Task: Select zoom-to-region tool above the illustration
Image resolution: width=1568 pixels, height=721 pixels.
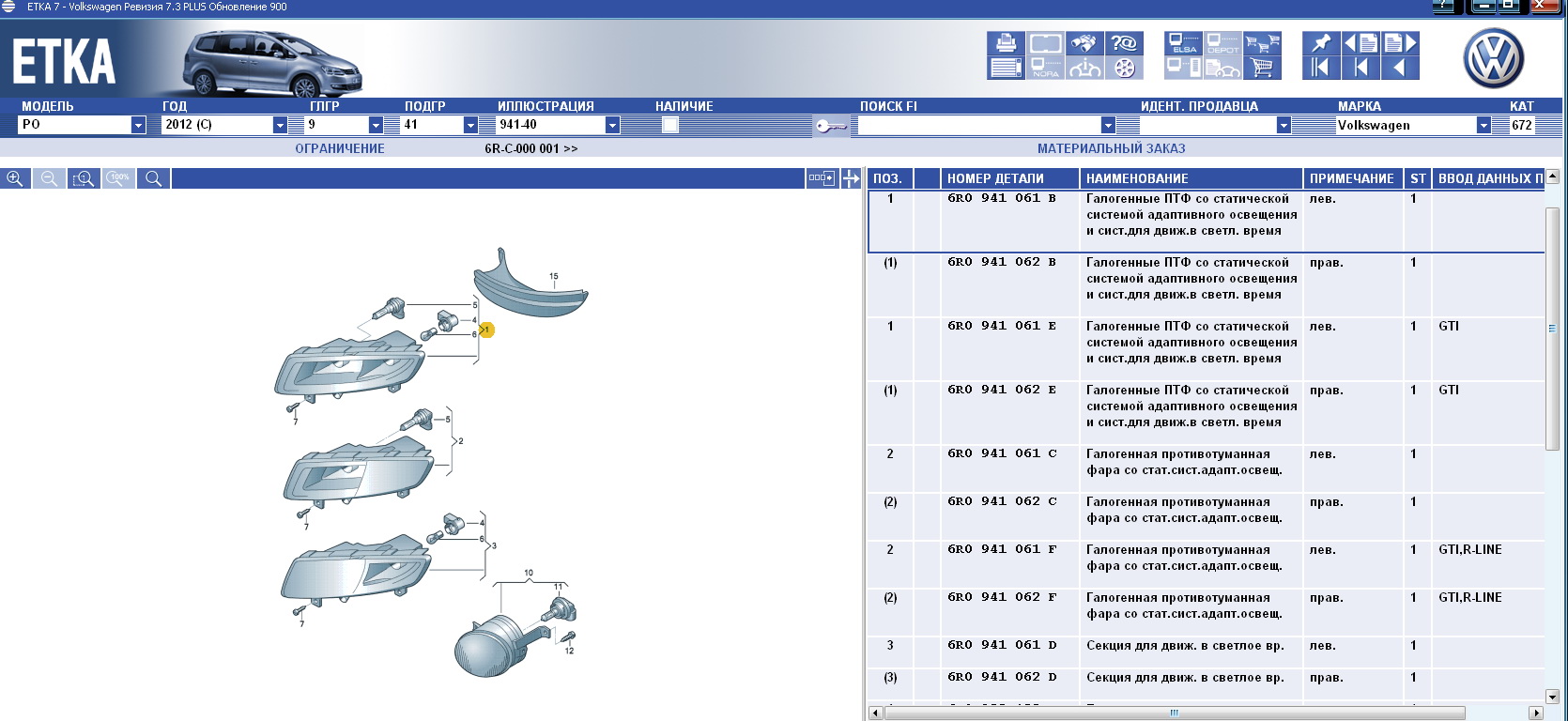Action: point(84,178)
